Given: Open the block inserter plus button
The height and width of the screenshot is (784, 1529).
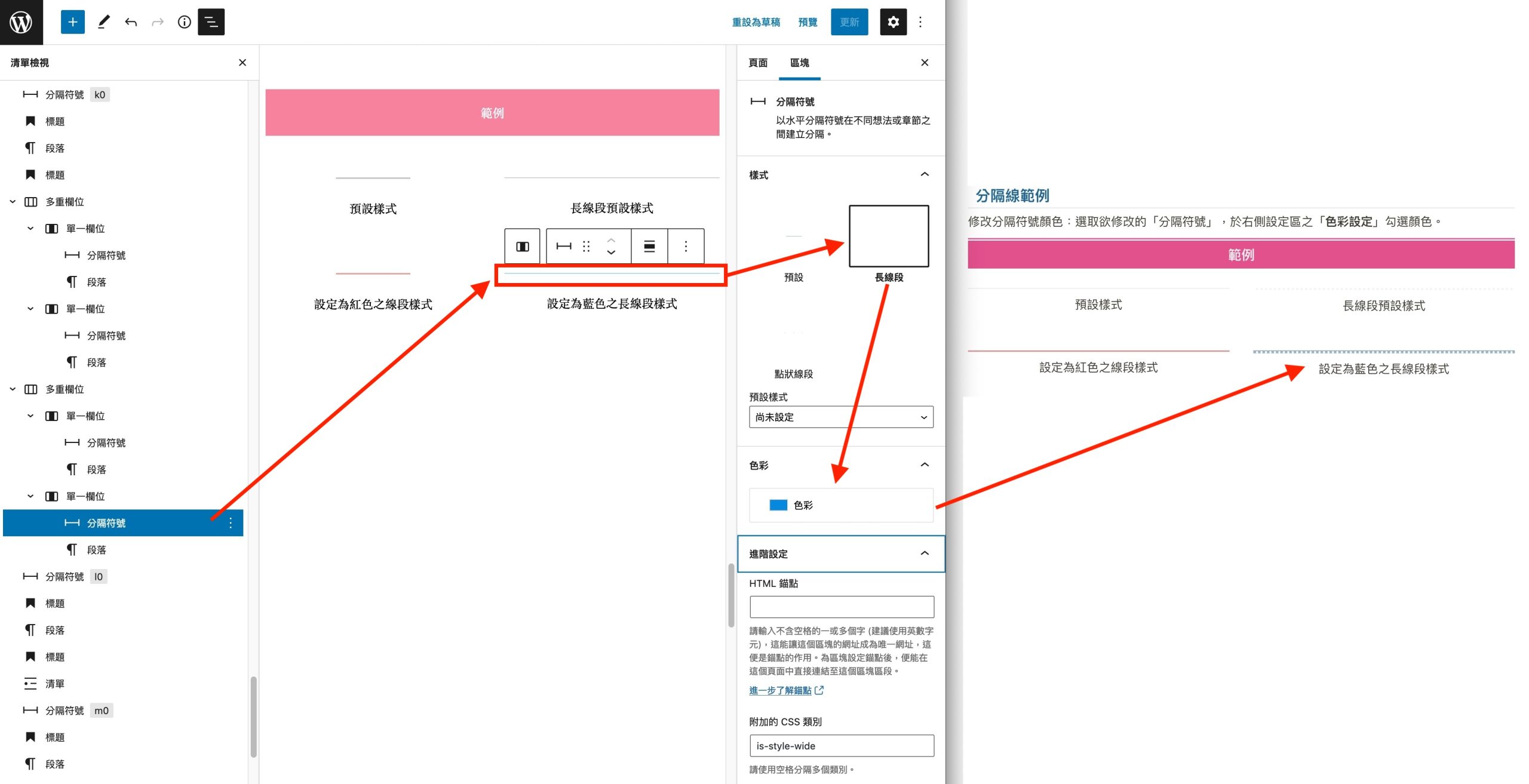Looking at the screenshot, I should (x=72, y=22).
